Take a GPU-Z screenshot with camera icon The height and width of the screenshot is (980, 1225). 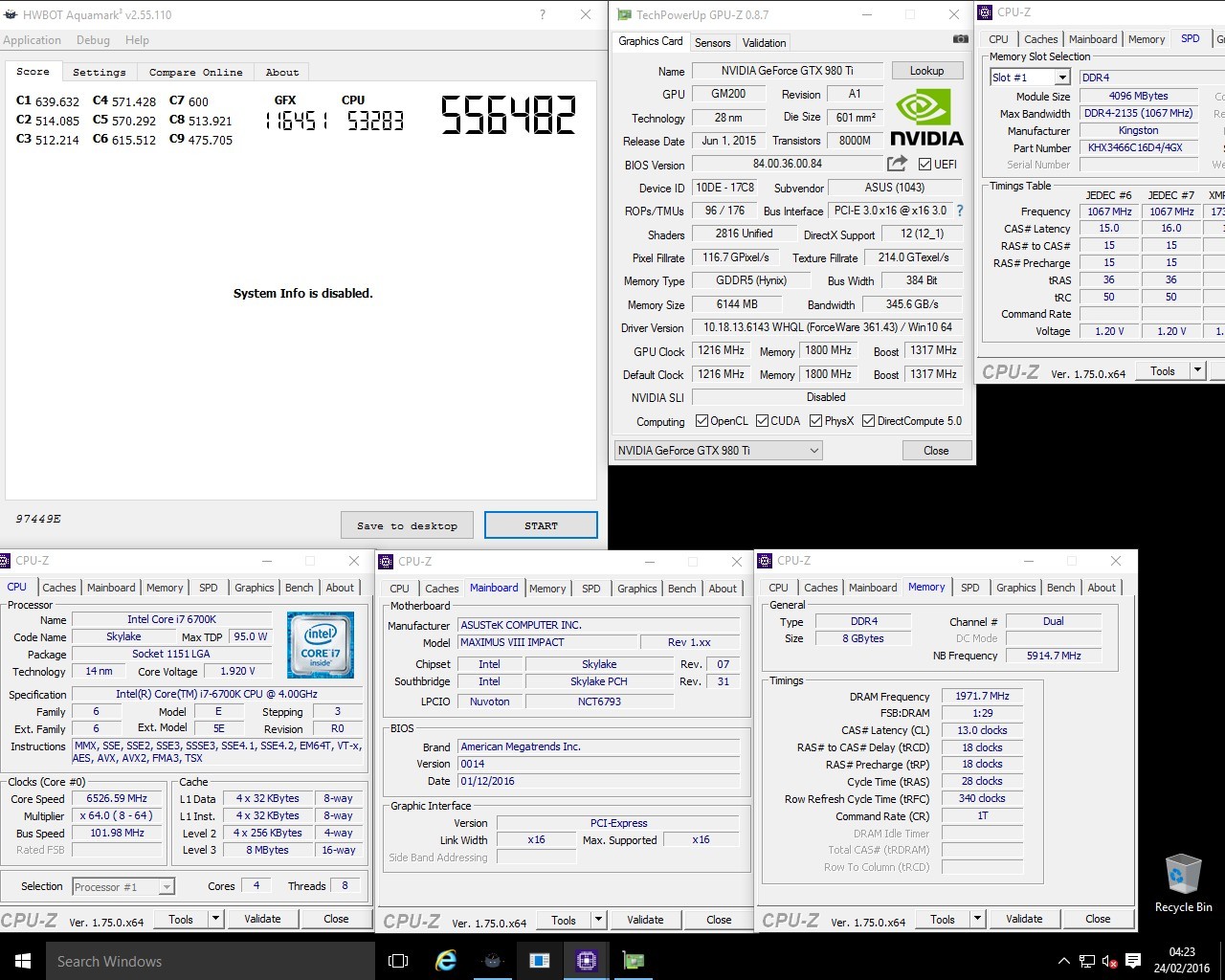pyautogui.click(x=960, y=39)
